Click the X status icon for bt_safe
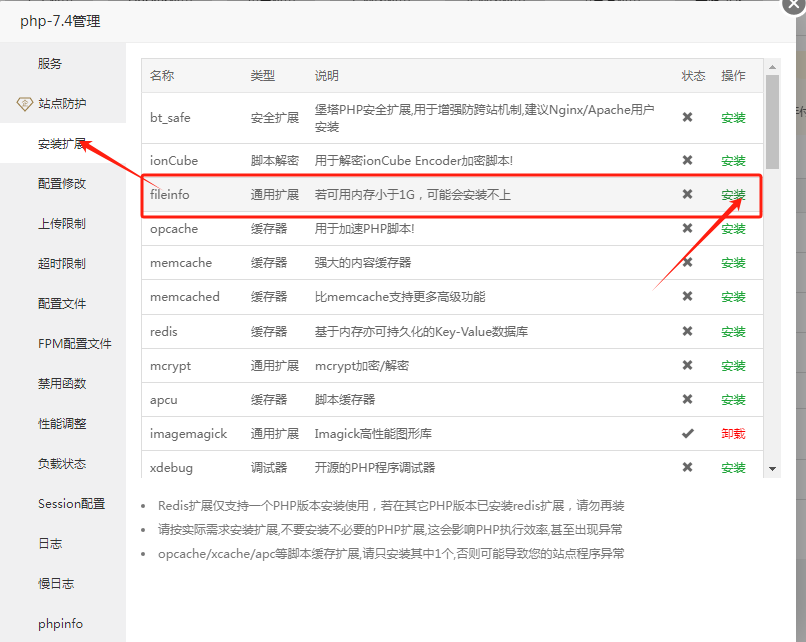Viewport: 806px width, 642px height. (x=687, y=117)
